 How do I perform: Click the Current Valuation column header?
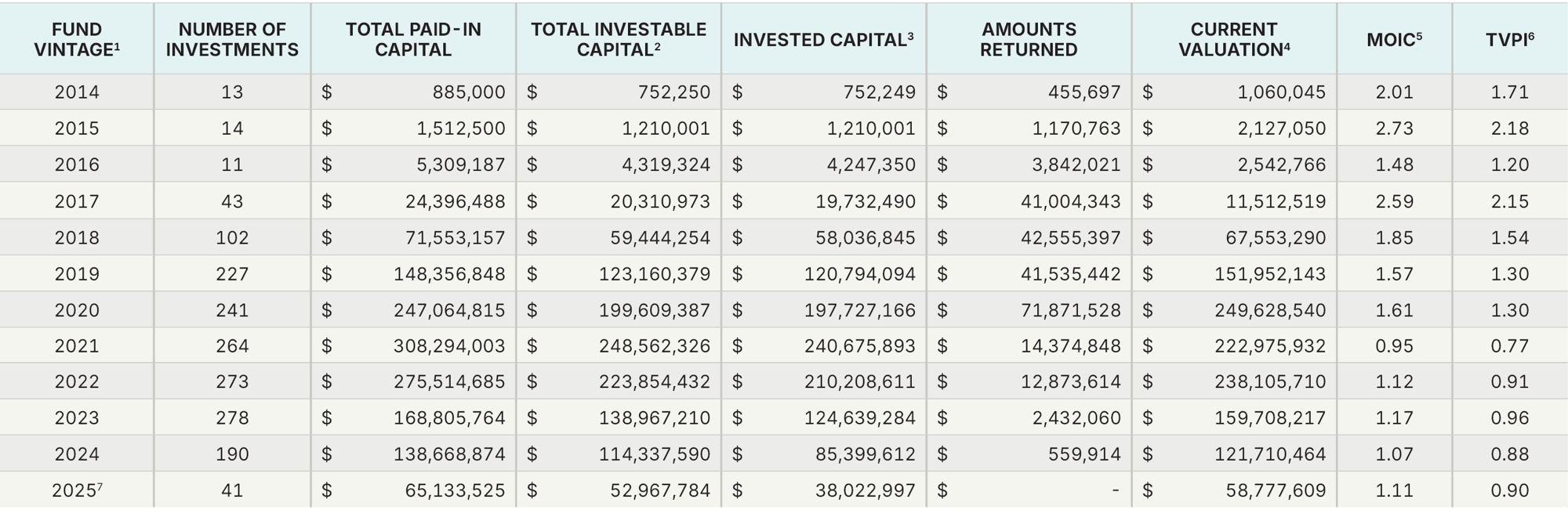coord(1234,39)
